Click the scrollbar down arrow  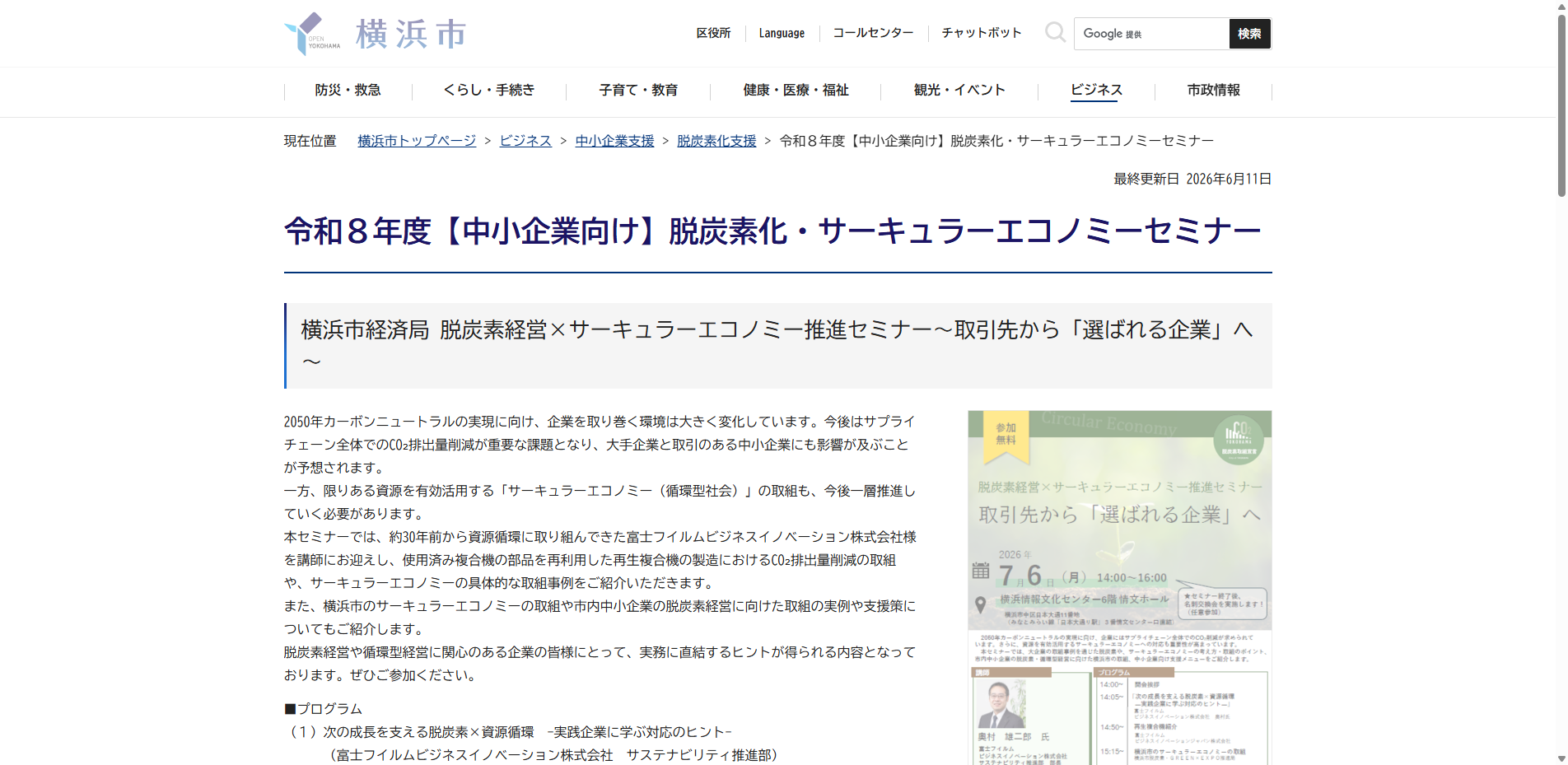[1561, 758]
